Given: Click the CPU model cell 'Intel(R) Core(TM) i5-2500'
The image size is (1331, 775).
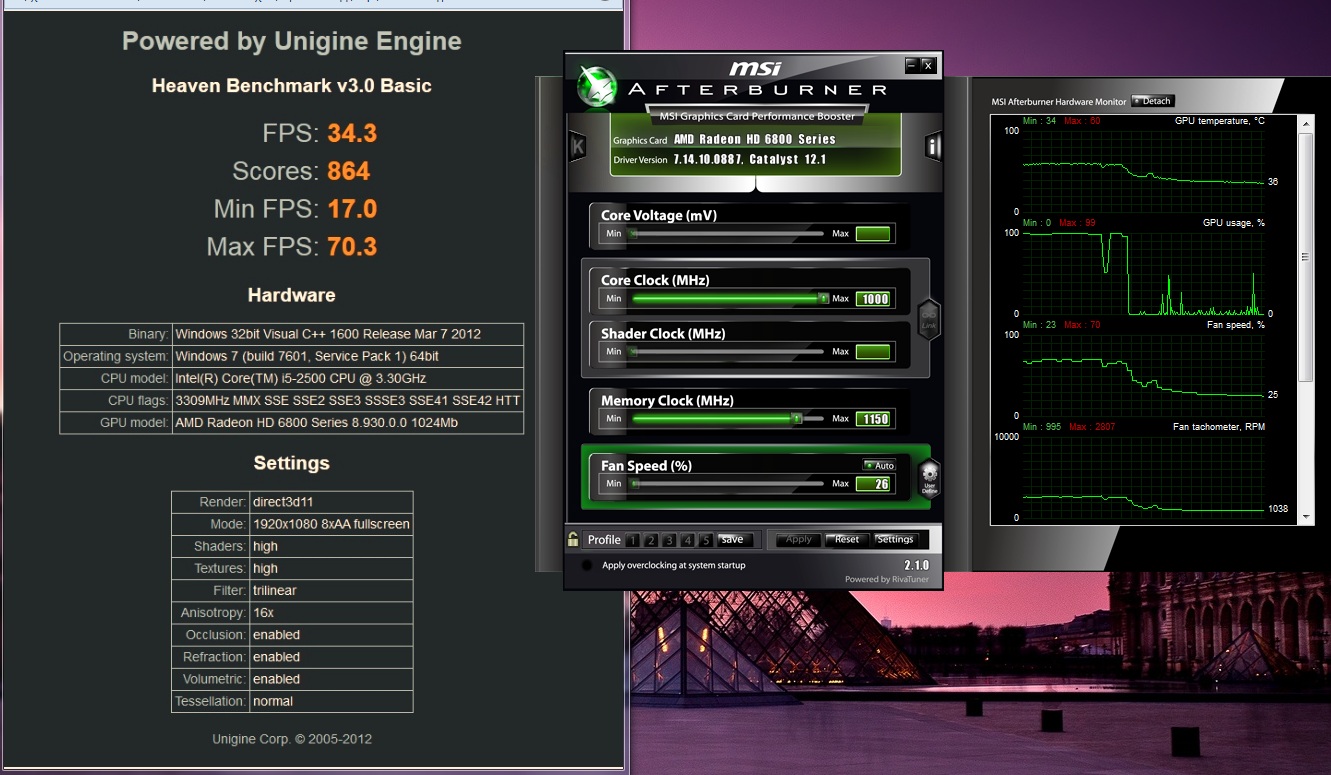Looking at the screenshot, I should tap(347, 378).
